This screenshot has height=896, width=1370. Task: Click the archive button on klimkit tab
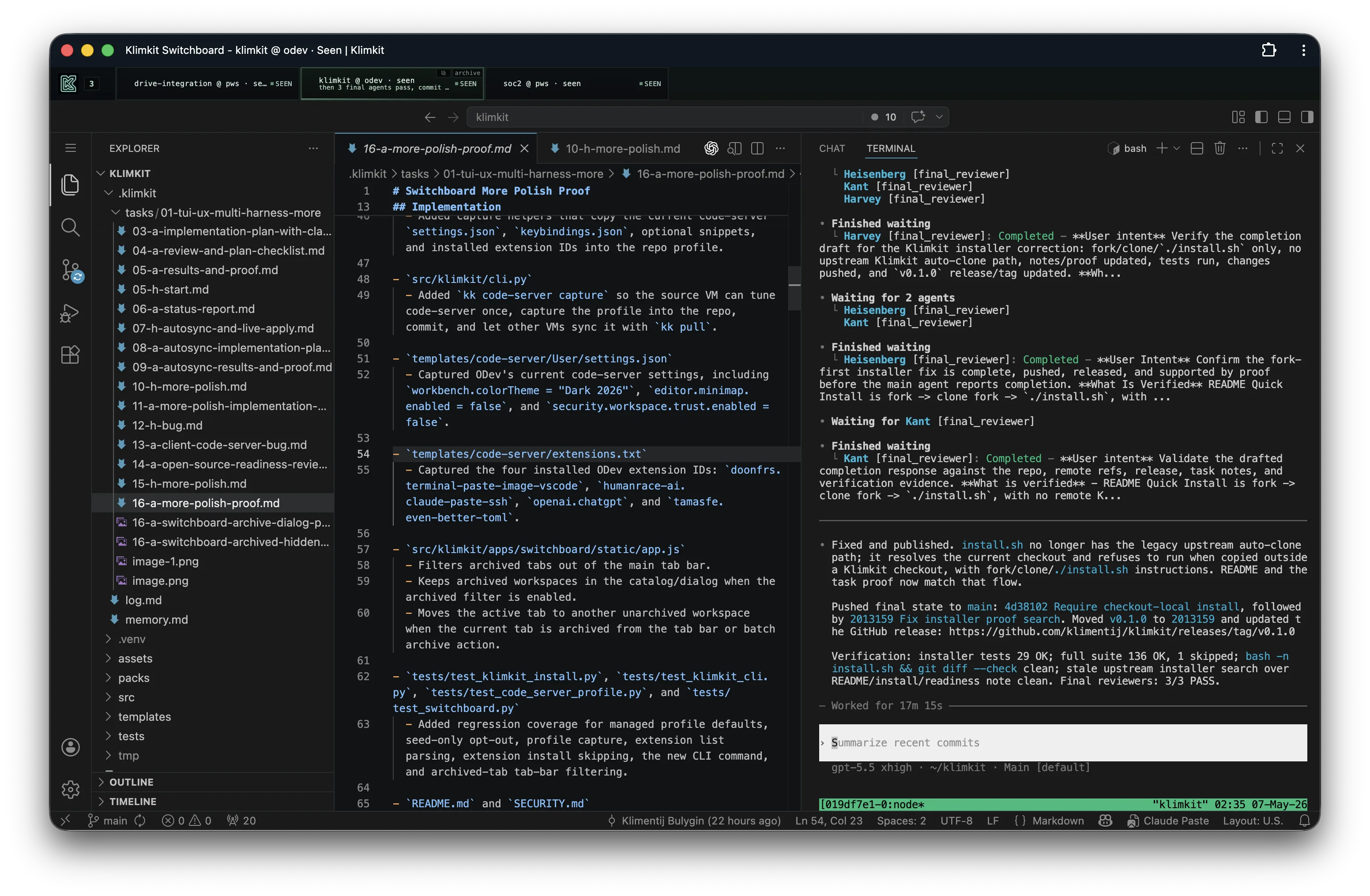[x=466, y=73]
